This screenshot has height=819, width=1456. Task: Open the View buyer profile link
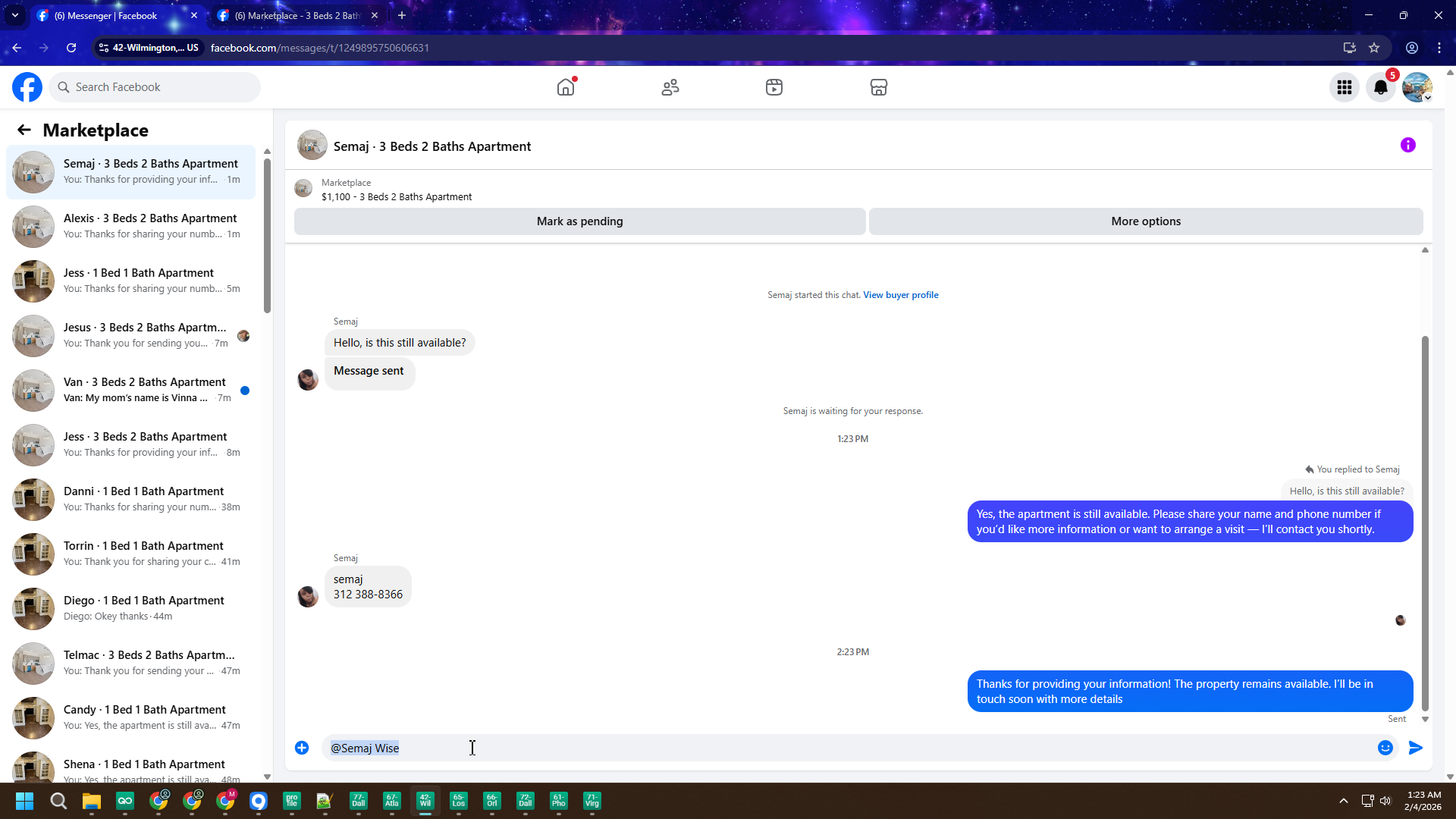pos(900,295)
